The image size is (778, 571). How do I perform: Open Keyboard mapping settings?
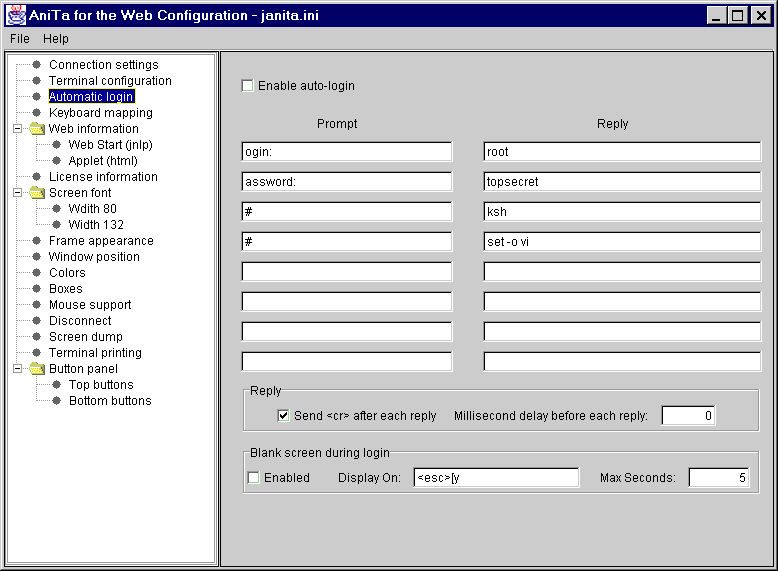point(100,113)
